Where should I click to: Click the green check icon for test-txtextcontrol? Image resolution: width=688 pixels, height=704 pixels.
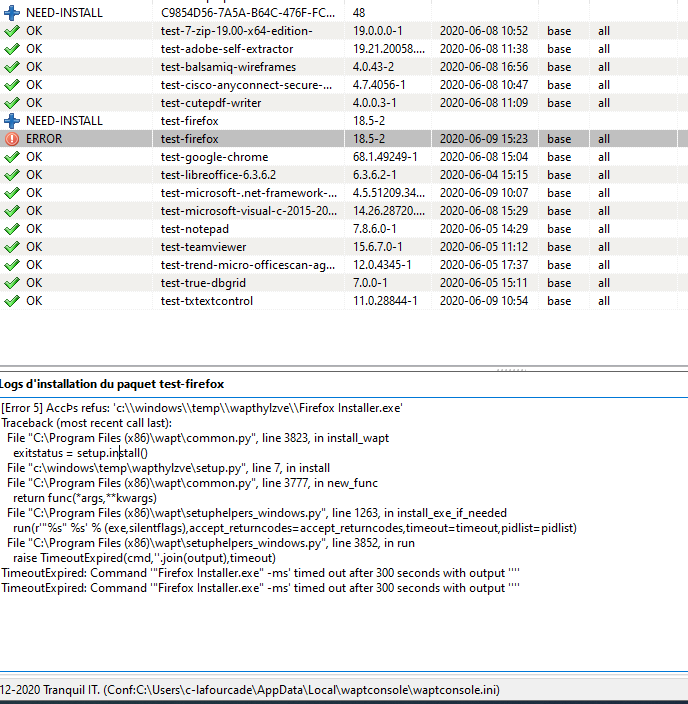click(x=12, y=301)
